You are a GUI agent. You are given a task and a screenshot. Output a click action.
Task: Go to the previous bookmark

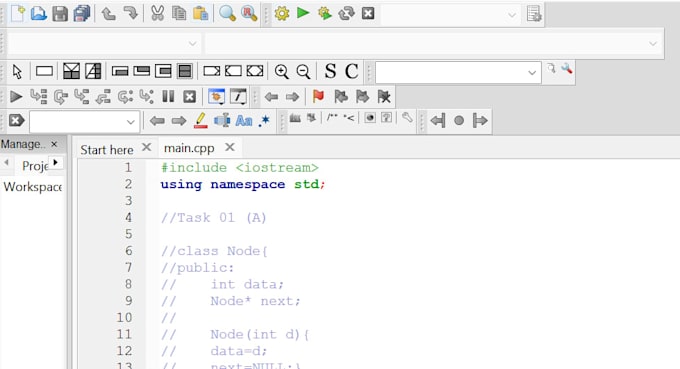tap(341, 96)
